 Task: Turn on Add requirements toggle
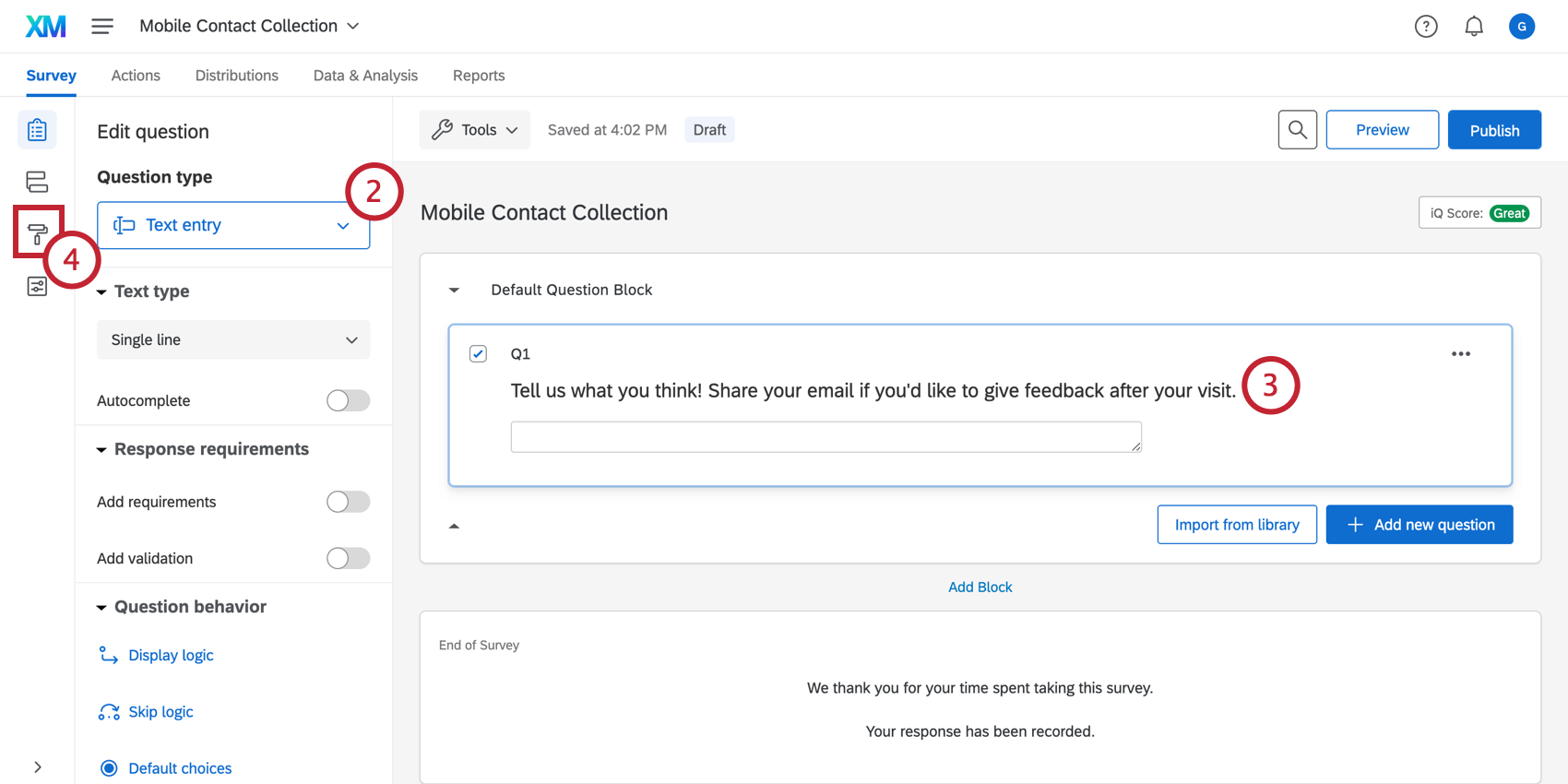click(348, 502)
